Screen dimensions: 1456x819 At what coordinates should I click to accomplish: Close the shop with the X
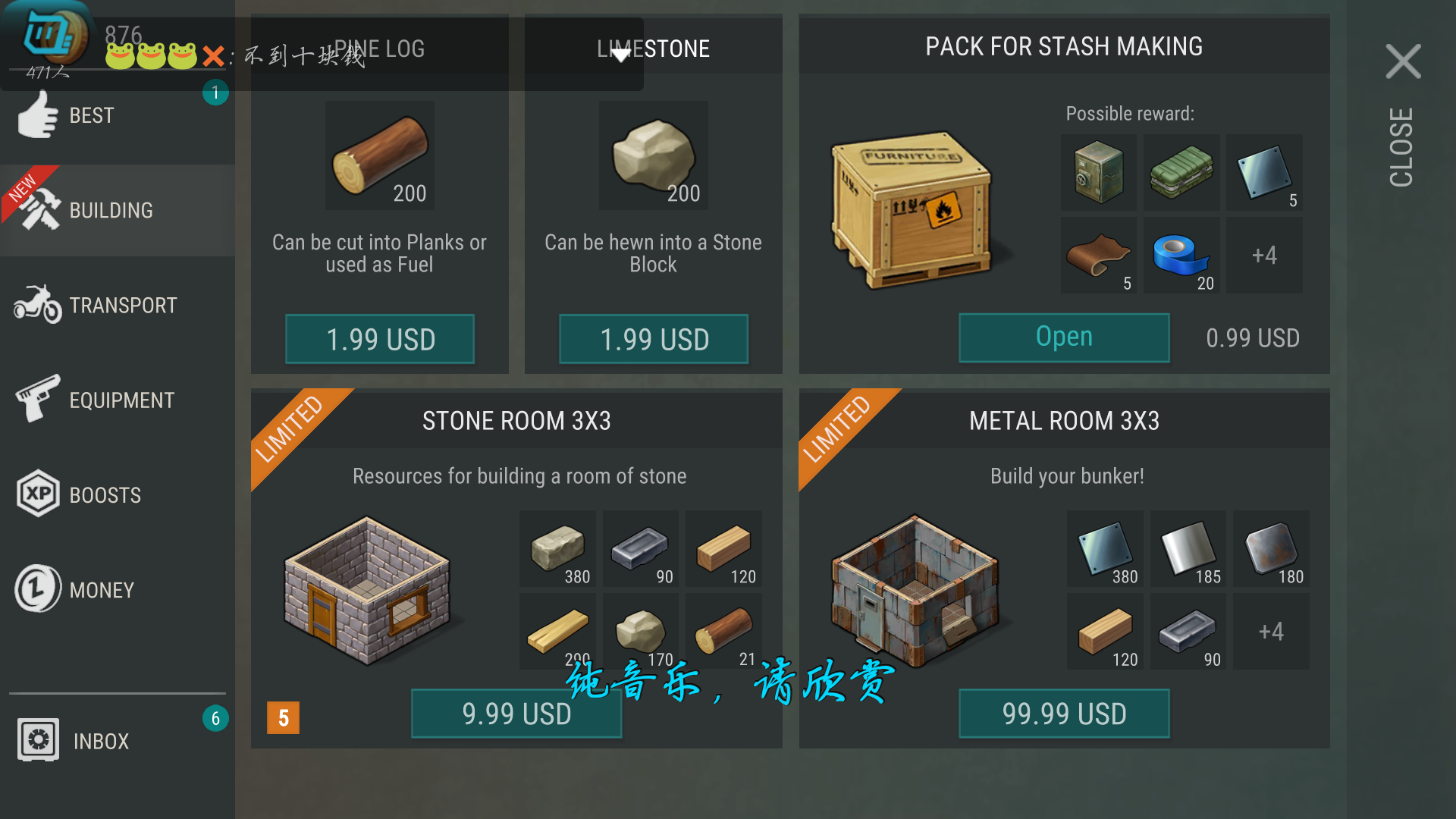[1403, 61]
